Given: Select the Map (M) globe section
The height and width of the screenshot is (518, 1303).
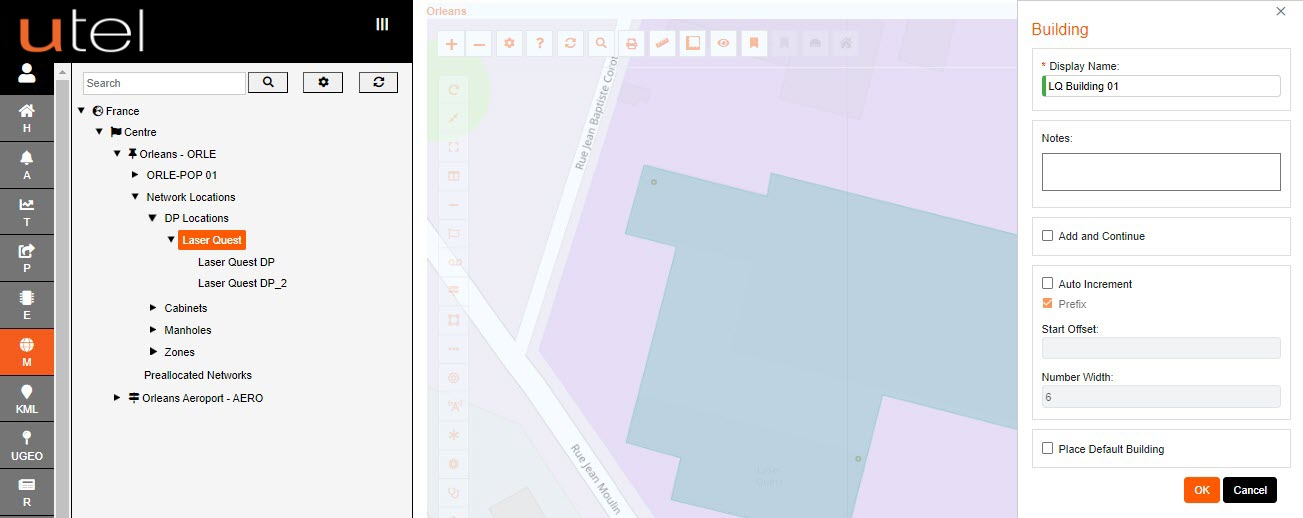Looking at the screenshot, I should [x=27, y=352].
